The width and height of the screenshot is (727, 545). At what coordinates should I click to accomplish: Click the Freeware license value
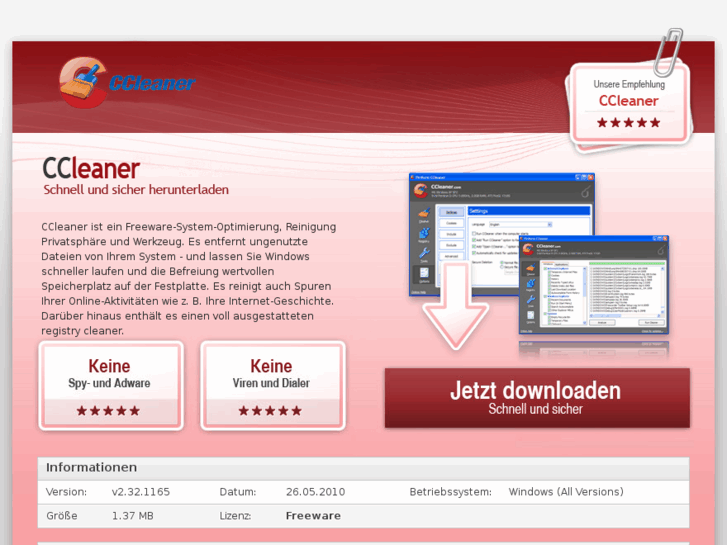pos(313,516)
